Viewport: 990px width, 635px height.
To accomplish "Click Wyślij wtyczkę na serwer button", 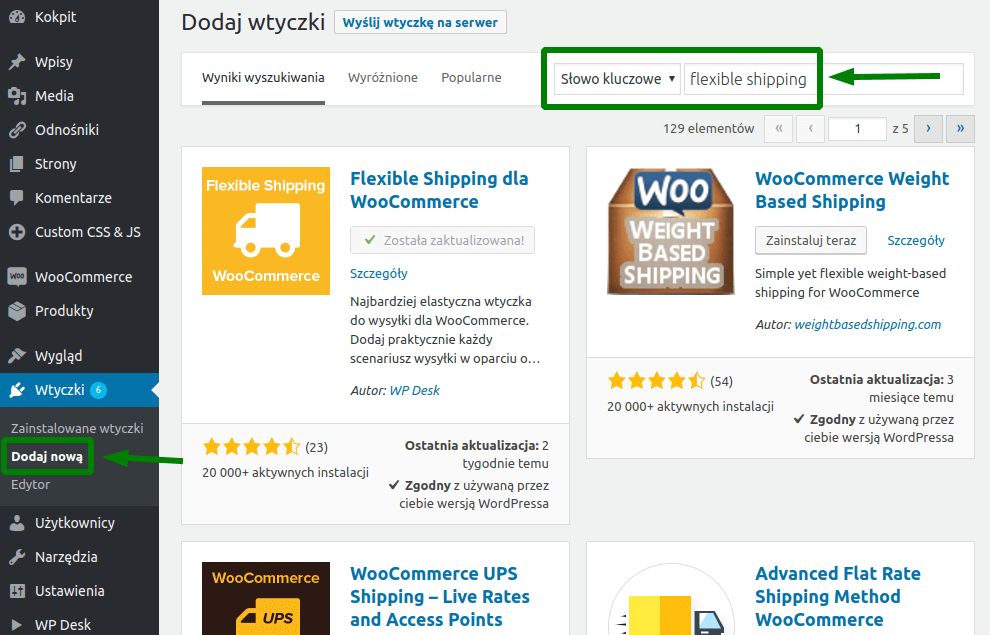I will pyautogui.click(x=420, y=23).
